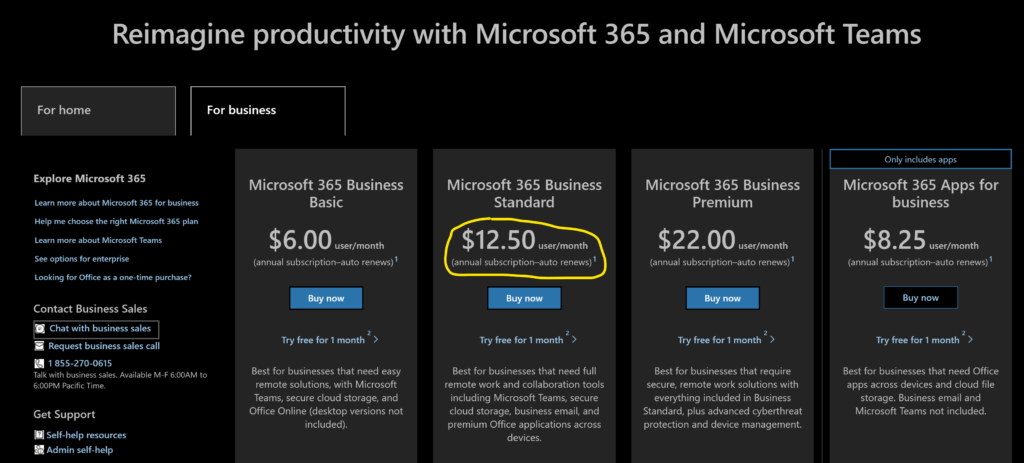Viewport: 1024px width, 463px height.
Task: Open Looking for Office as a one-time purchase link
Action: point(113,278)
